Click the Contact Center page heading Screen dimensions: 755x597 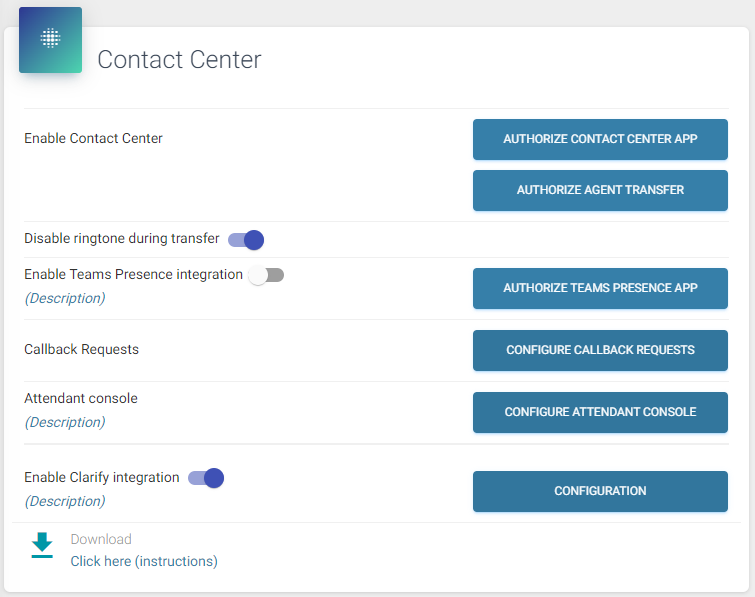[179, 60]
